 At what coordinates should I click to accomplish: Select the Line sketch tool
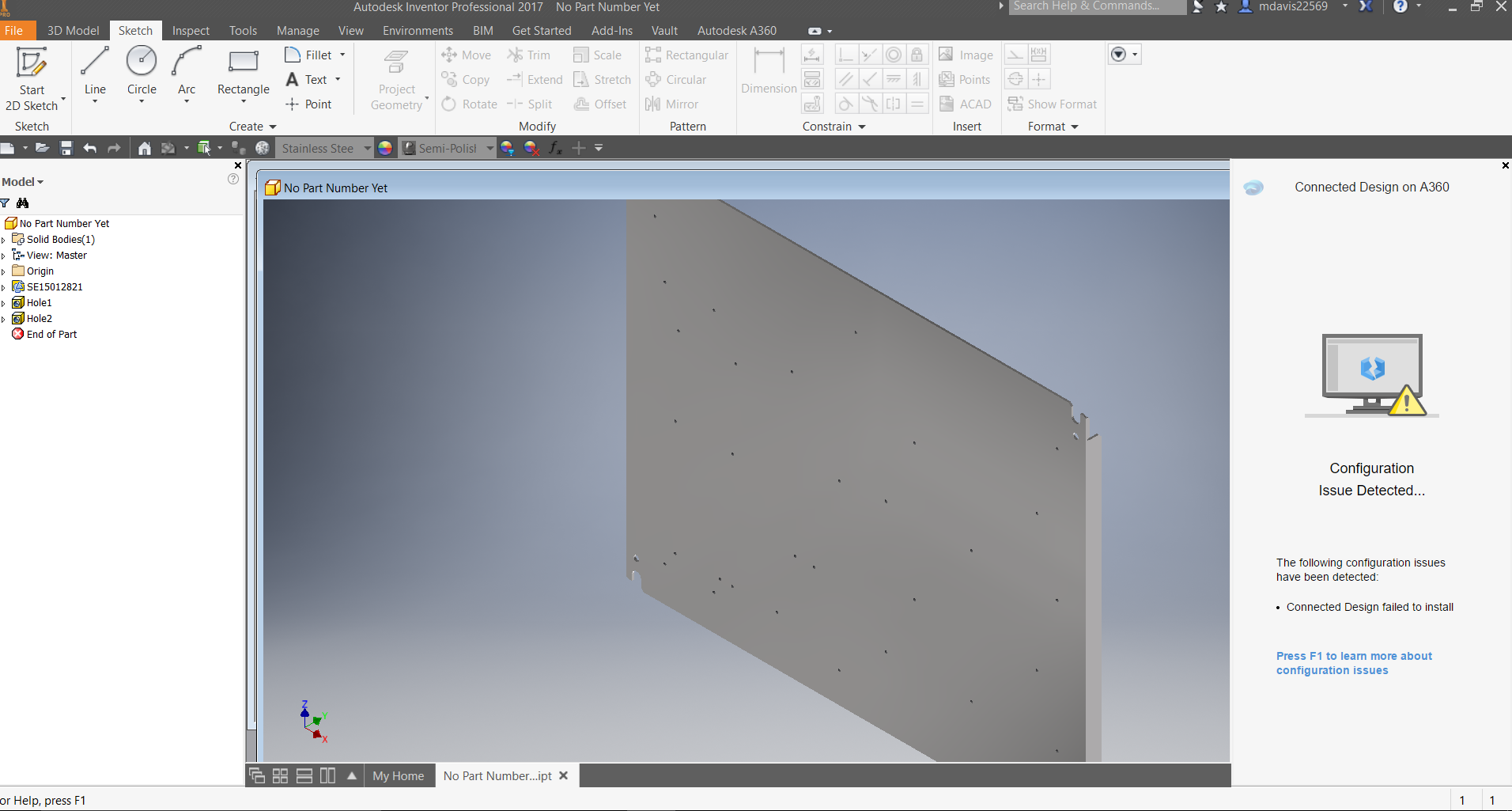(x=95, y=61)
